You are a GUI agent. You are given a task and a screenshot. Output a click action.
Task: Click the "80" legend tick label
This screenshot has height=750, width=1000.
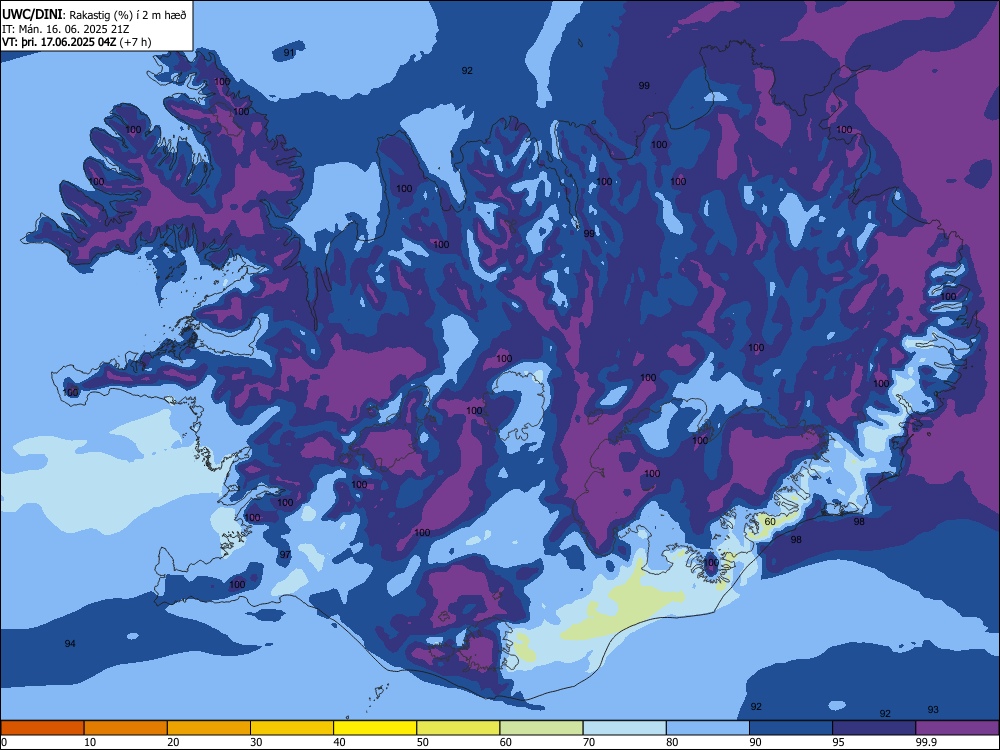click(x=672, y=742)
